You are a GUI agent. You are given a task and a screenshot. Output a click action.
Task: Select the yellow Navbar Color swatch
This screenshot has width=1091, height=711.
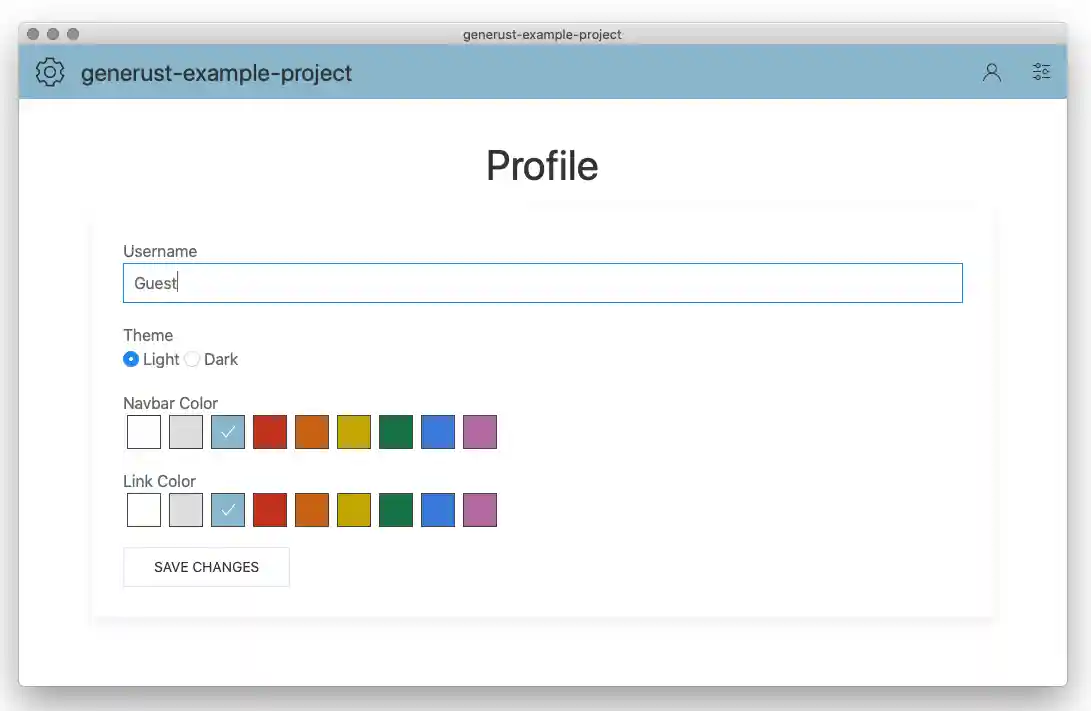click(x=353, y=432)
